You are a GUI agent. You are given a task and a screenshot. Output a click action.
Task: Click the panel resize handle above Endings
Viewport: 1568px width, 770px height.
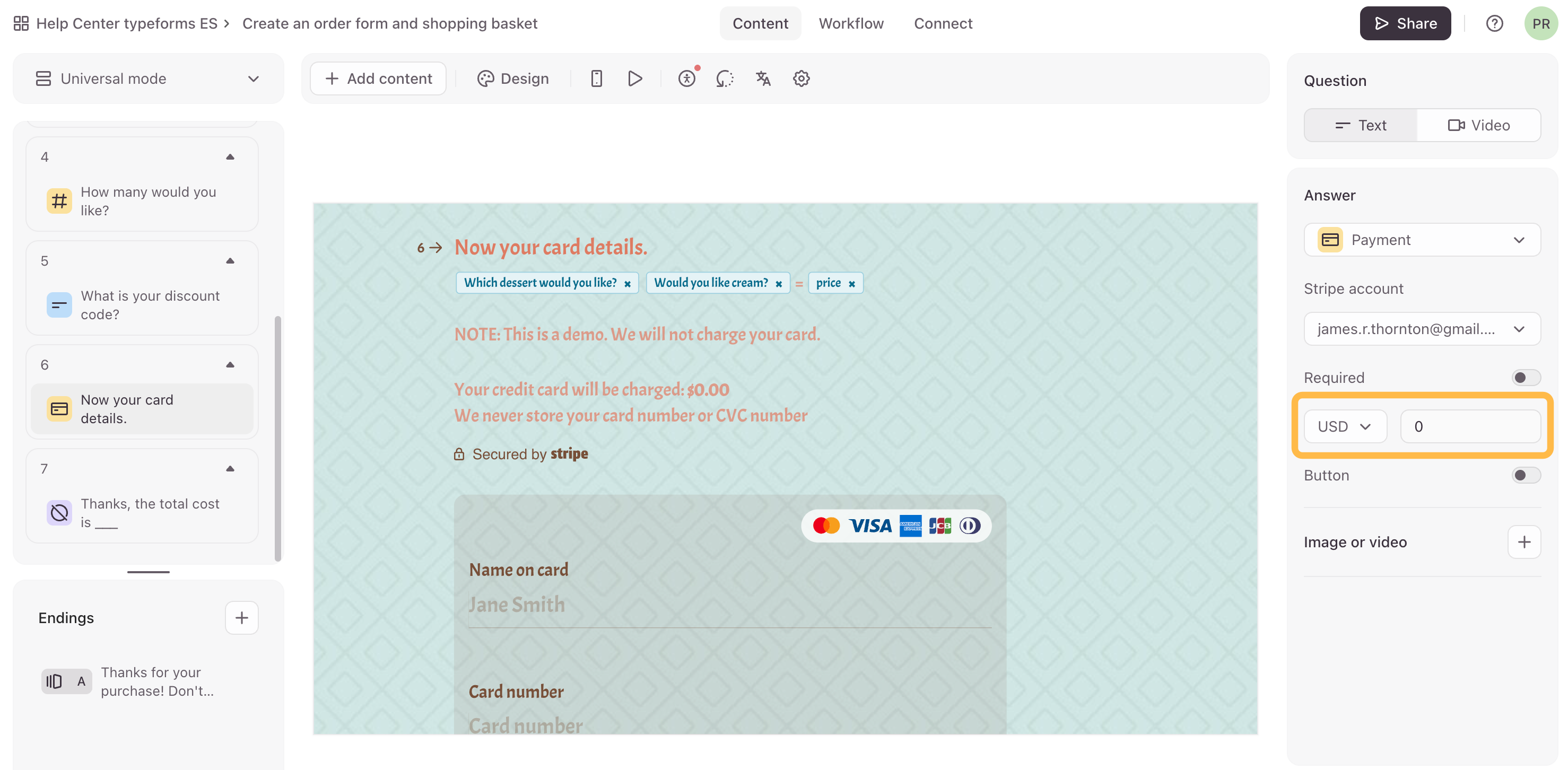pyautogui.click(x=148, y=572)
